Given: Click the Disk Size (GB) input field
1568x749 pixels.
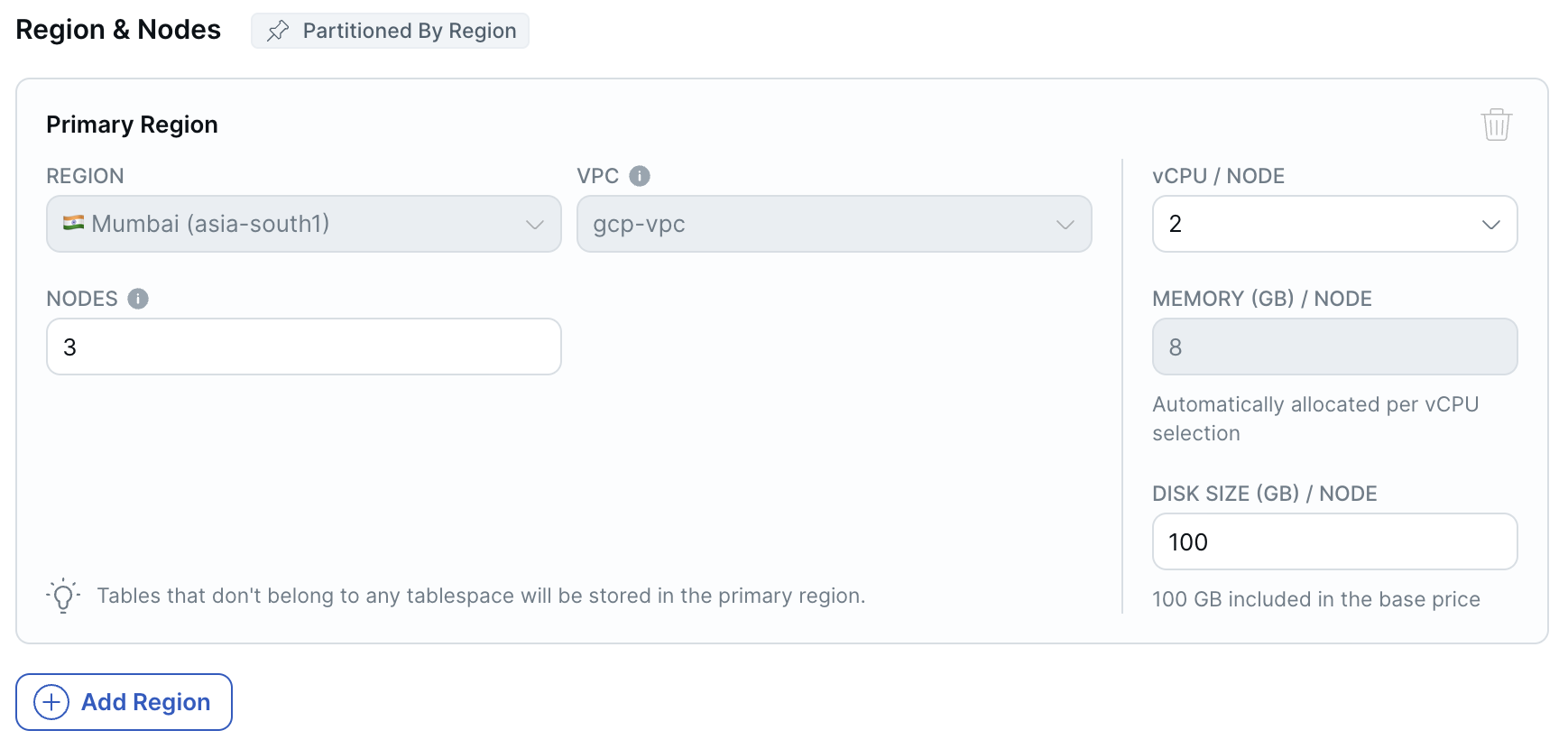Looking at the screenshot, I should pyautogui.click(x=1334, y=541).
